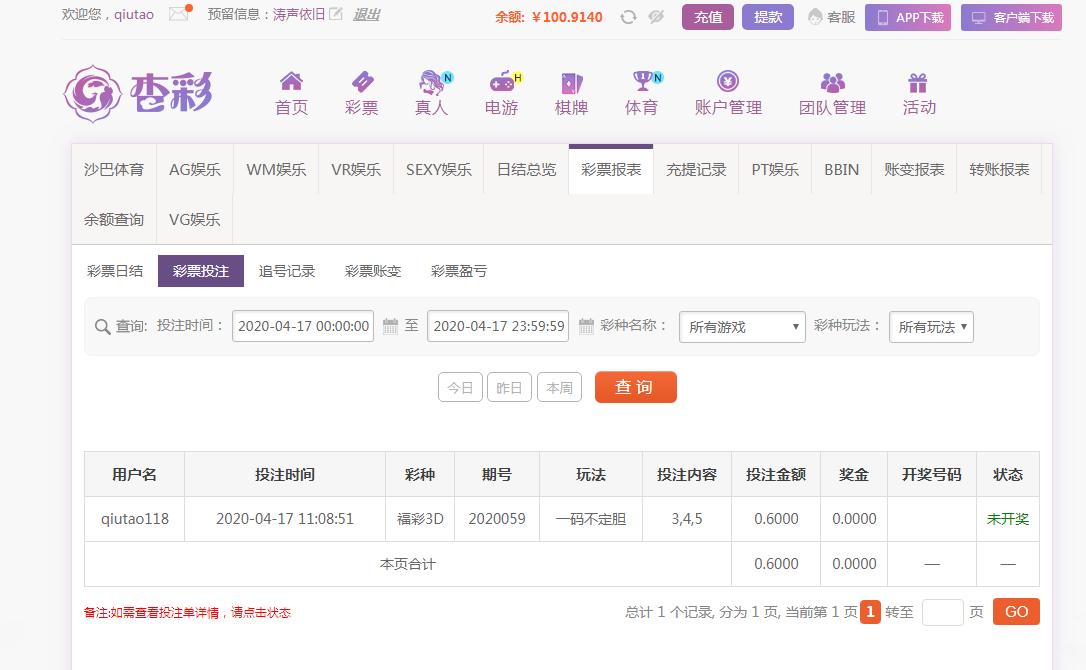Click the 杏彩 logo
The image size is (1086, 670).
tap(138, 94)
